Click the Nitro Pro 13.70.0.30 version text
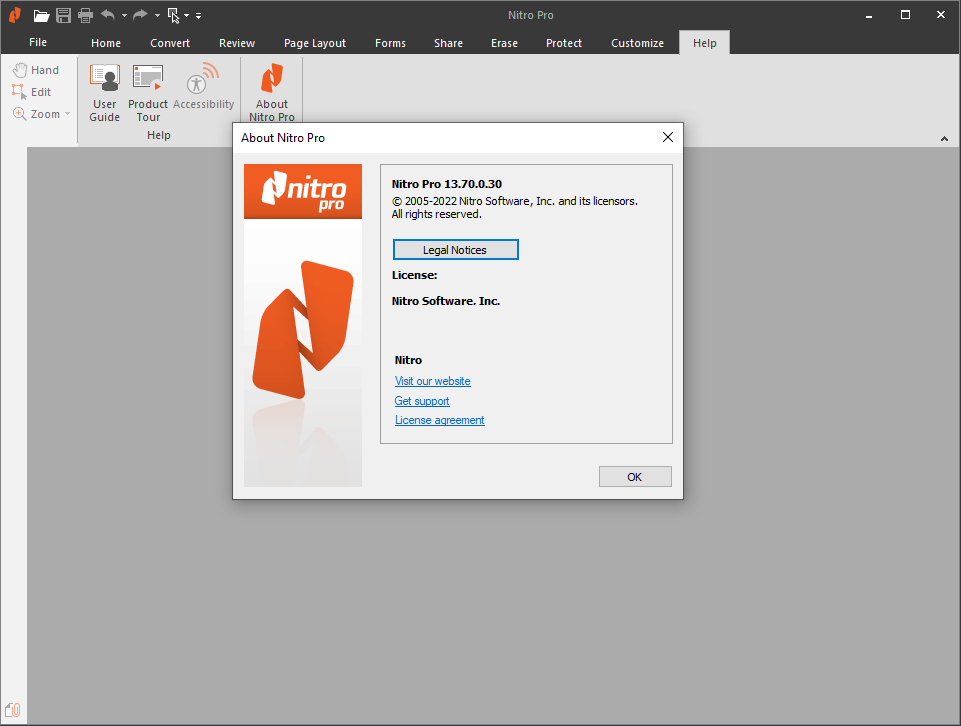 point(447,184)
